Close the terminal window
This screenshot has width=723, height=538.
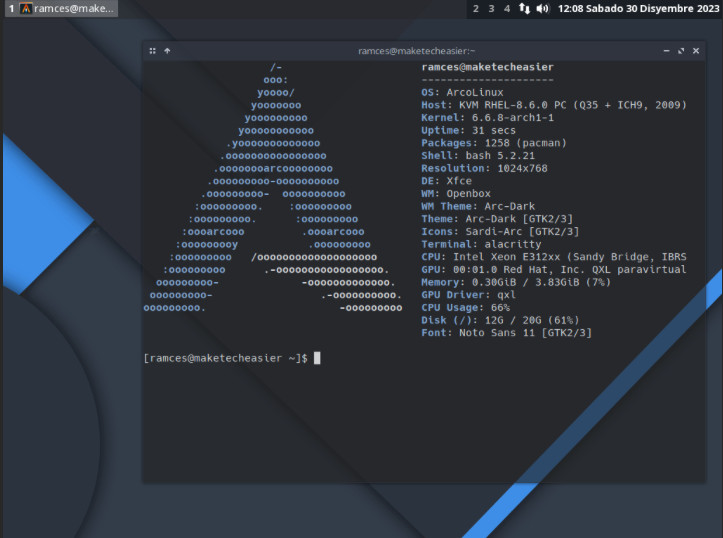696,51
